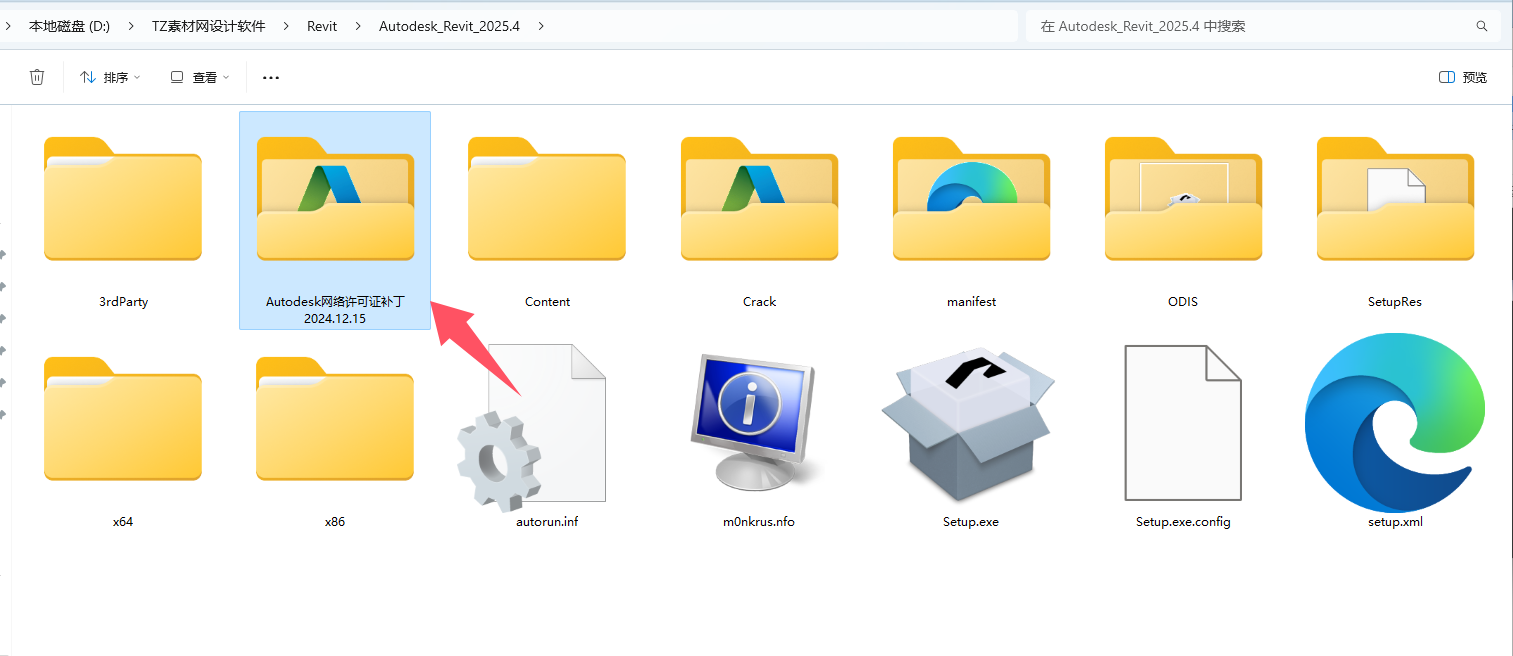Open the Autodesk网络许可证补丁 2024.12.15 folder icon

tap(335, 198)
